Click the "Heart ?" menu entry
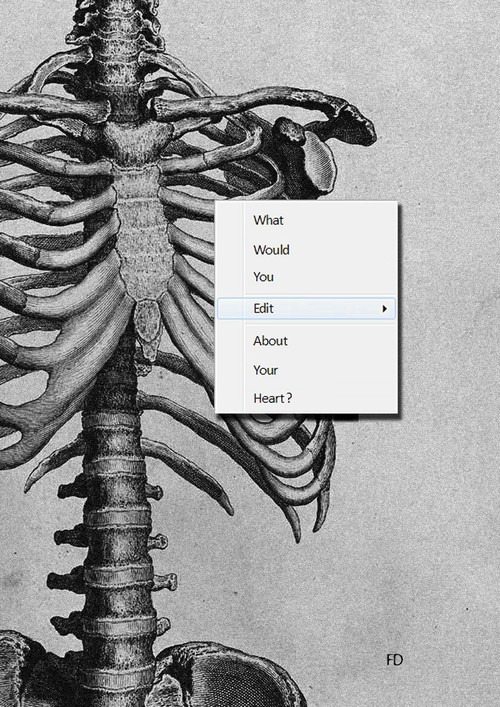Screen dimensions: 500x707 [x=307, y=398]
